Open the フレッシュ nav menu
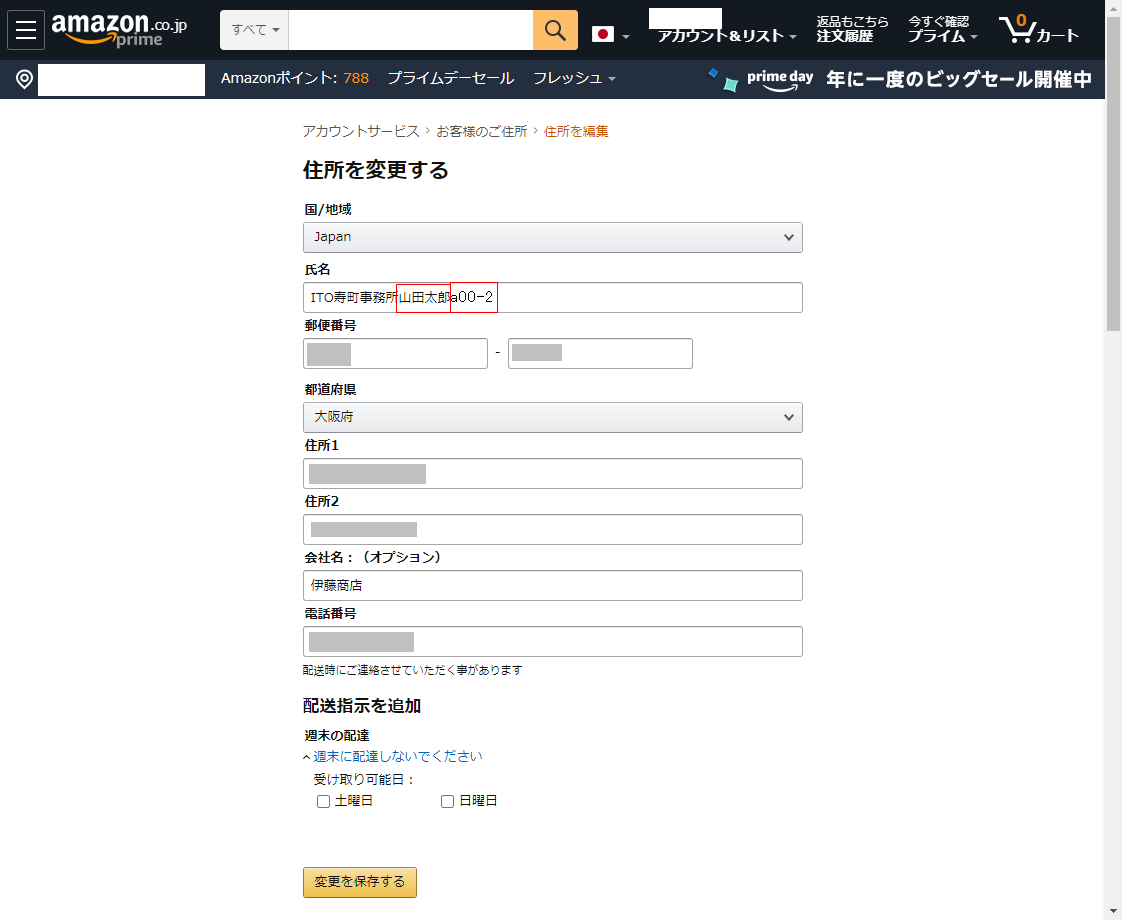 click(x=573, y=78)
